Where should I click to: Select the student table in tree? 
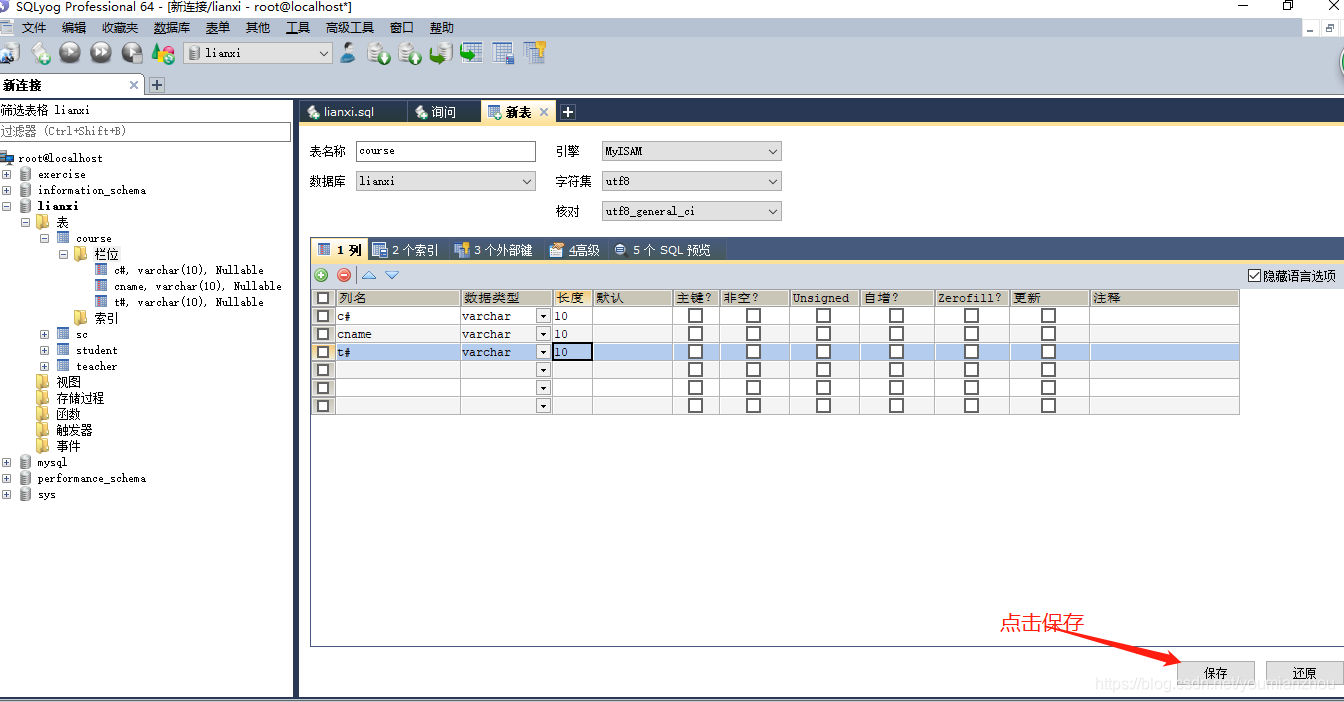pyautogui.click(x=96, y=350)
